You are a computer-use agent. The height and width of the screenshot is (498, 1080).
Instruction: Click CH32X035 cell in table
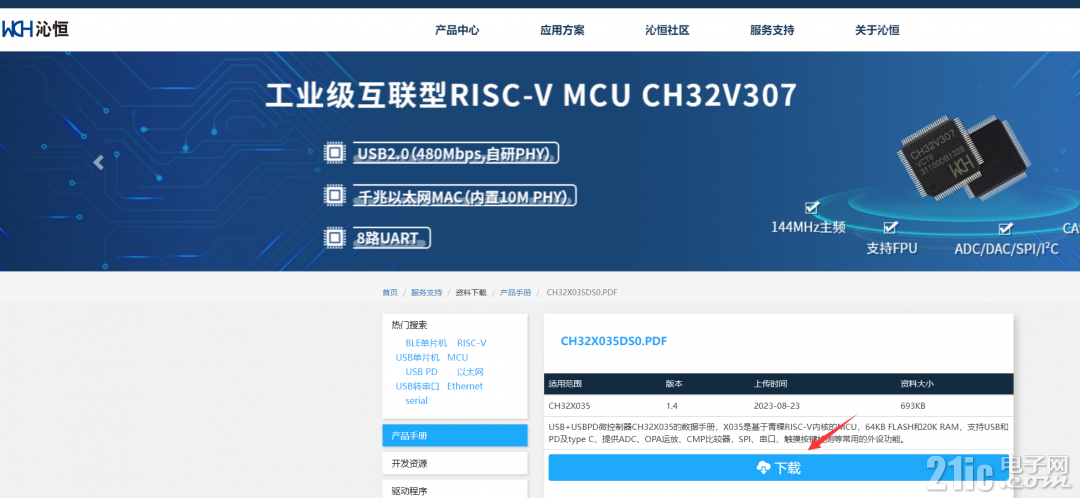click(569, 405)
